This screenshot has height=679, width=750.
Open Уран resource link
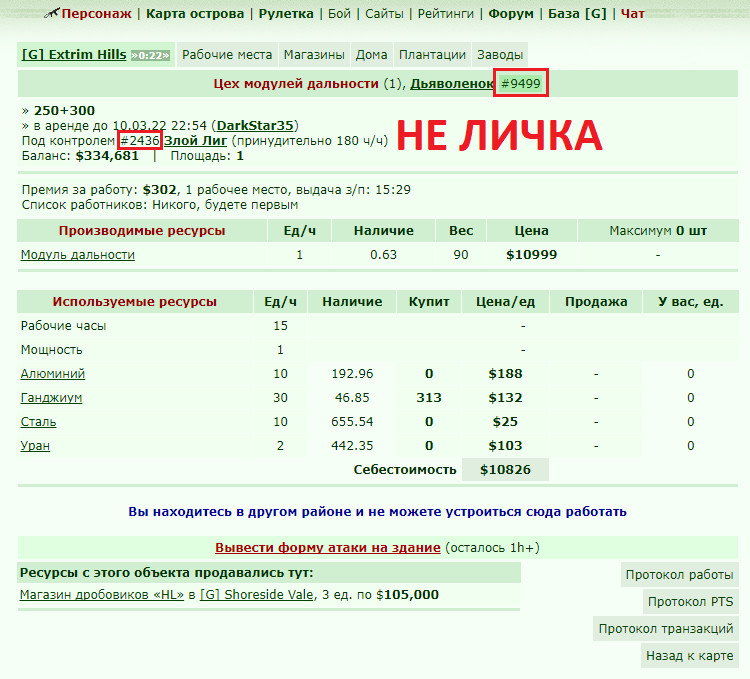click(35, 446)
